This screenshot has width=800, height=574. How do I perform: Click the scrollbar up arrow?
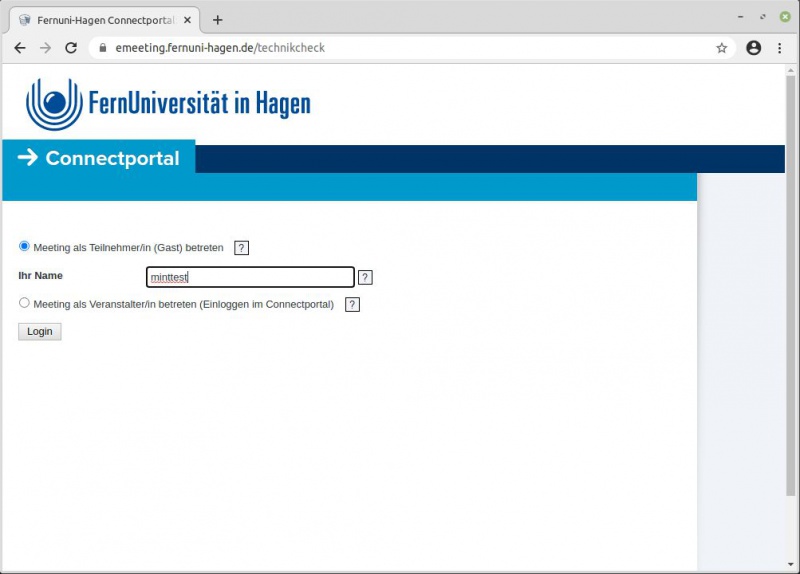pos(790,70)
